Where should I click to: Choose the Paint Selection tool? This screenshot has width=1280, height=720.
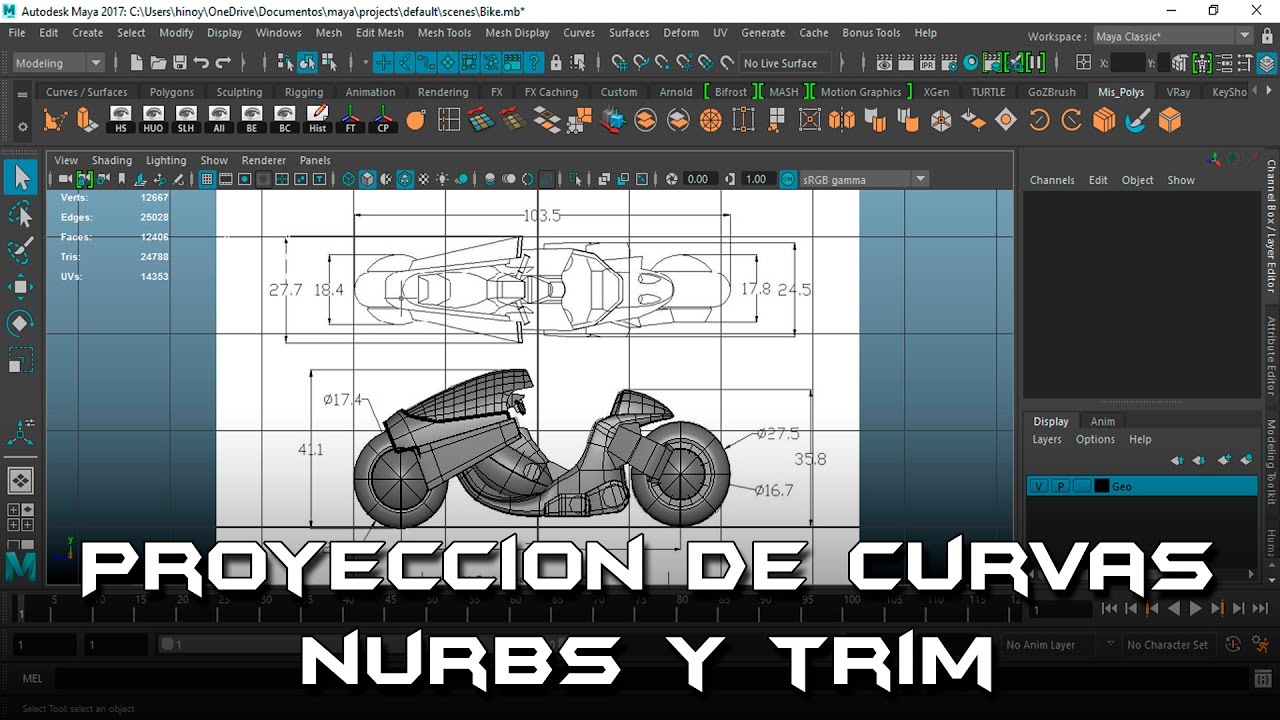[21, 250]
